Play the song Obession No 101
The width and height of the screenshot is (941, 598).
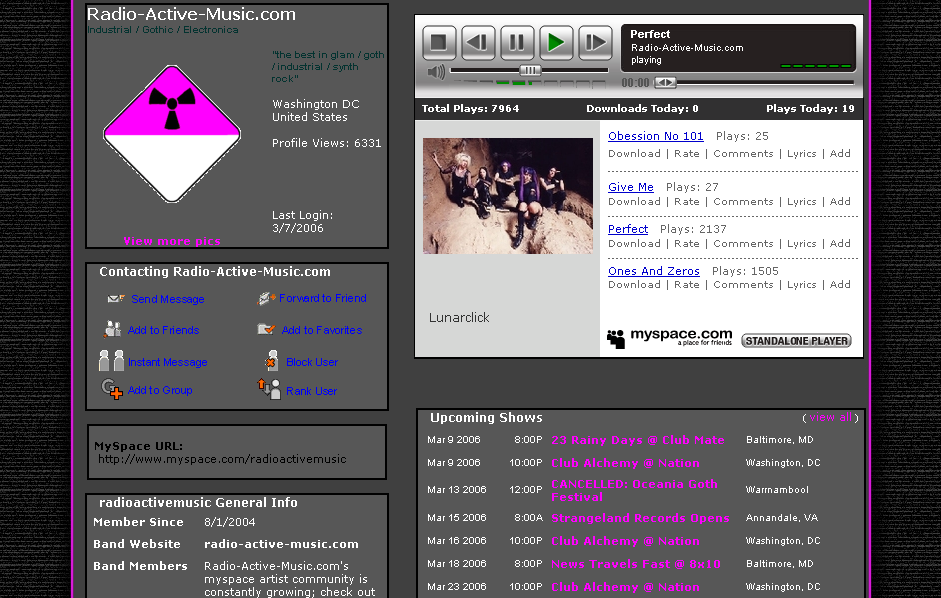click(655, 136)
